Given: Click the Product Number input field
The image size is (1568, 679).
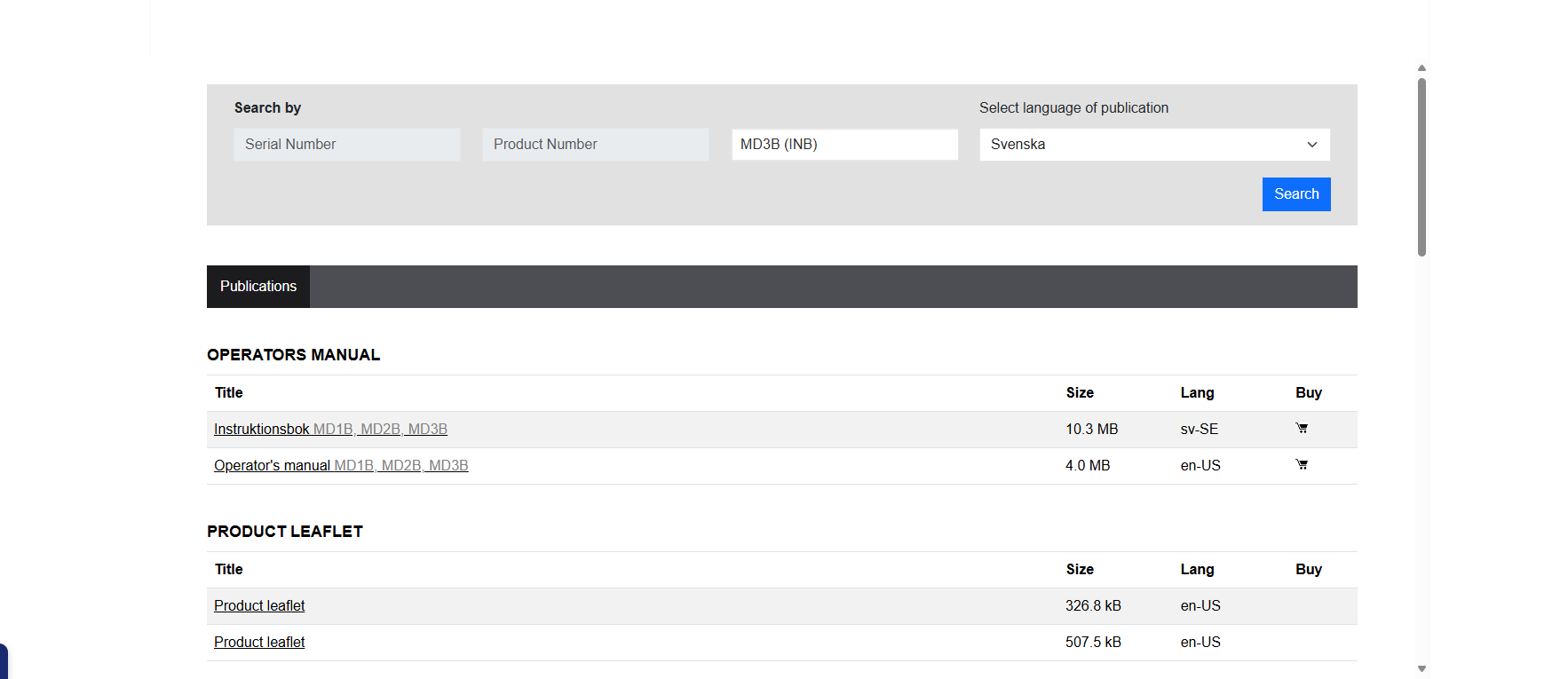Looking at the screenshot, I should pyautogui.click(x=596, y=145).
